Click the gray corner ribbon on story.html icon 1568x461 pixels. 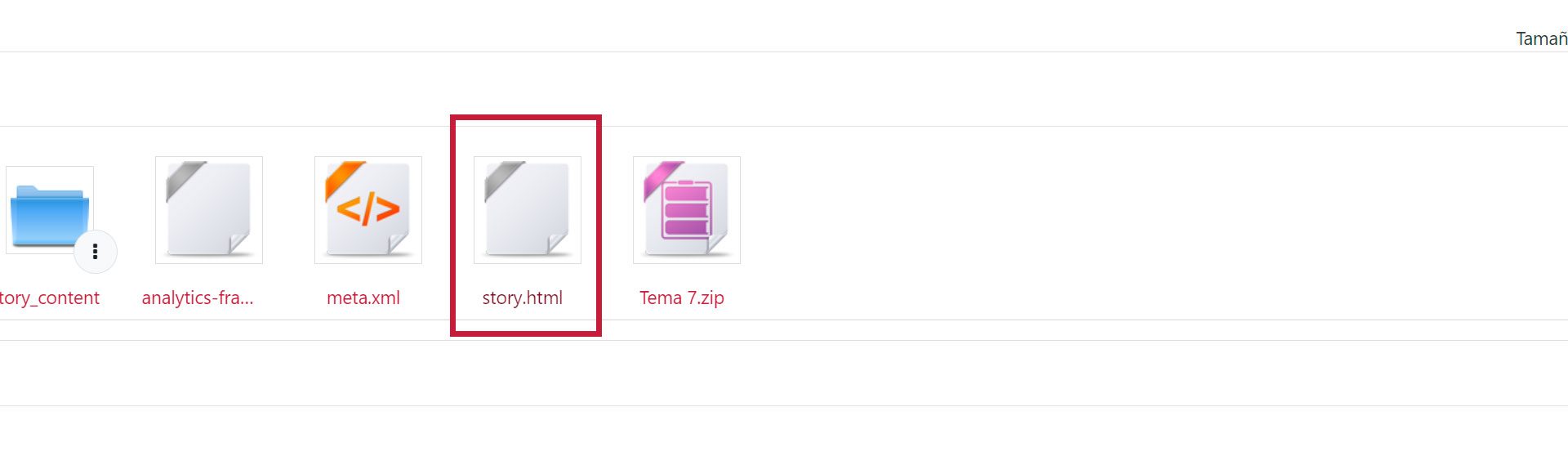click(505, 180)
